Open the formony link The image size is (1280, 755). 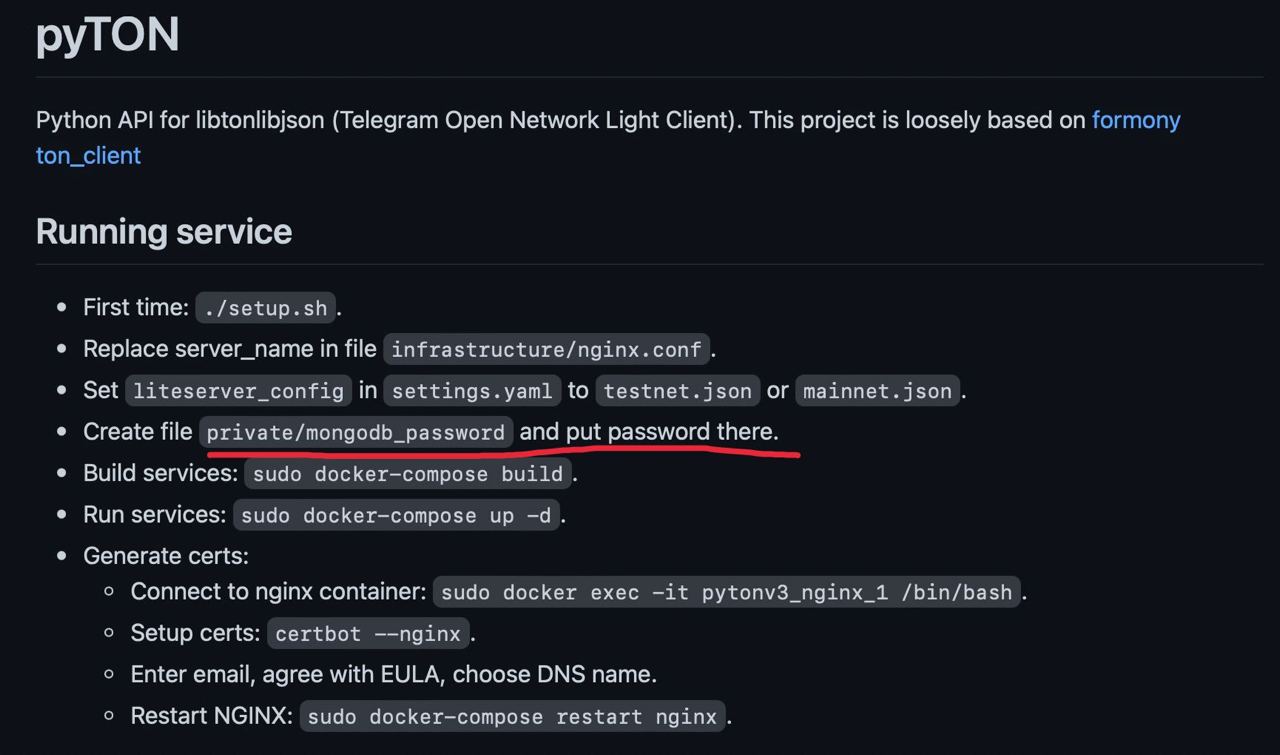click(1136, 120)
